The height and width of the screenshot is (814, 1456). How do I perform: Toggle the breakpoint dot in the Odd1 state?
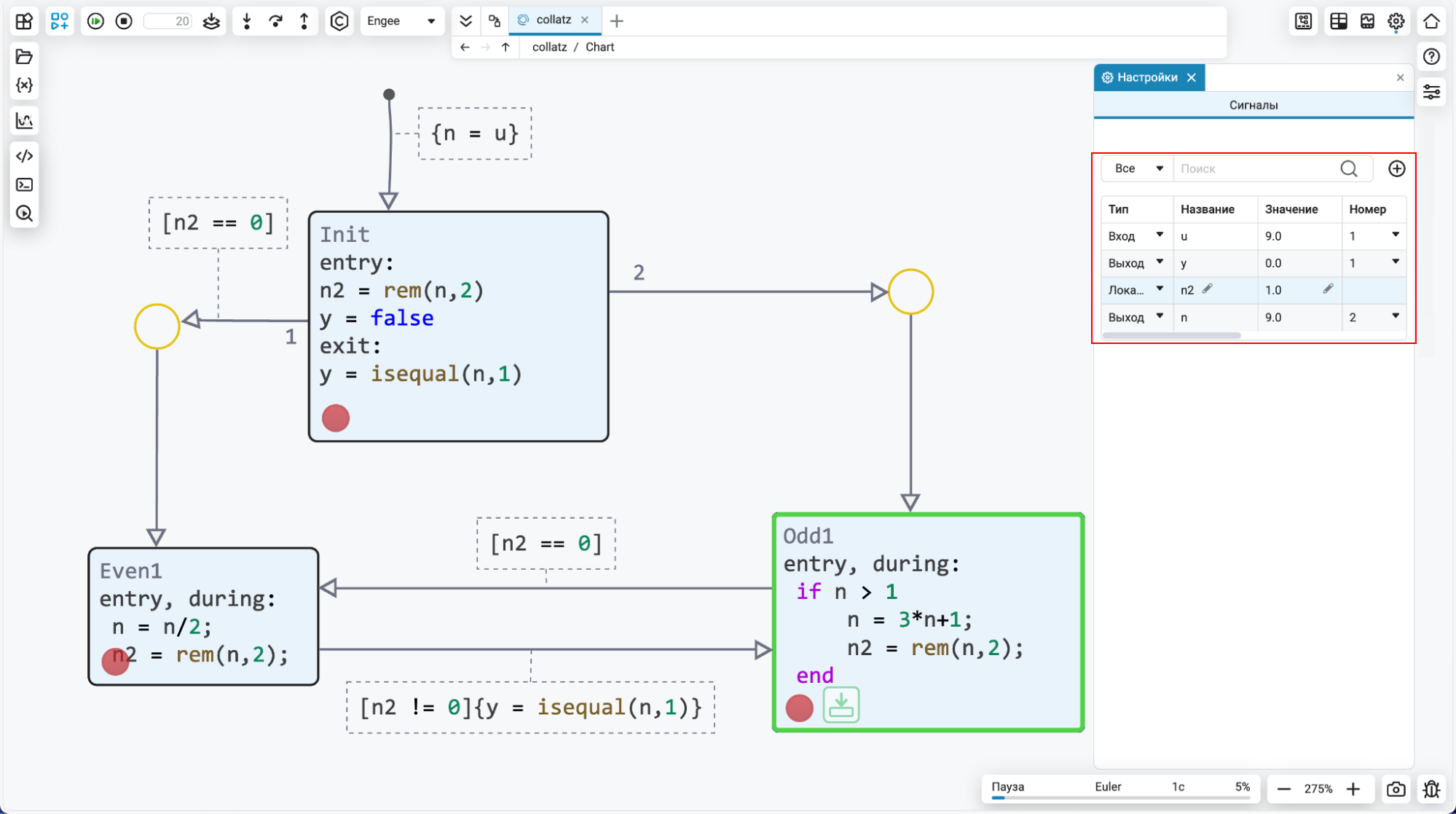click(x=799, y=708)
